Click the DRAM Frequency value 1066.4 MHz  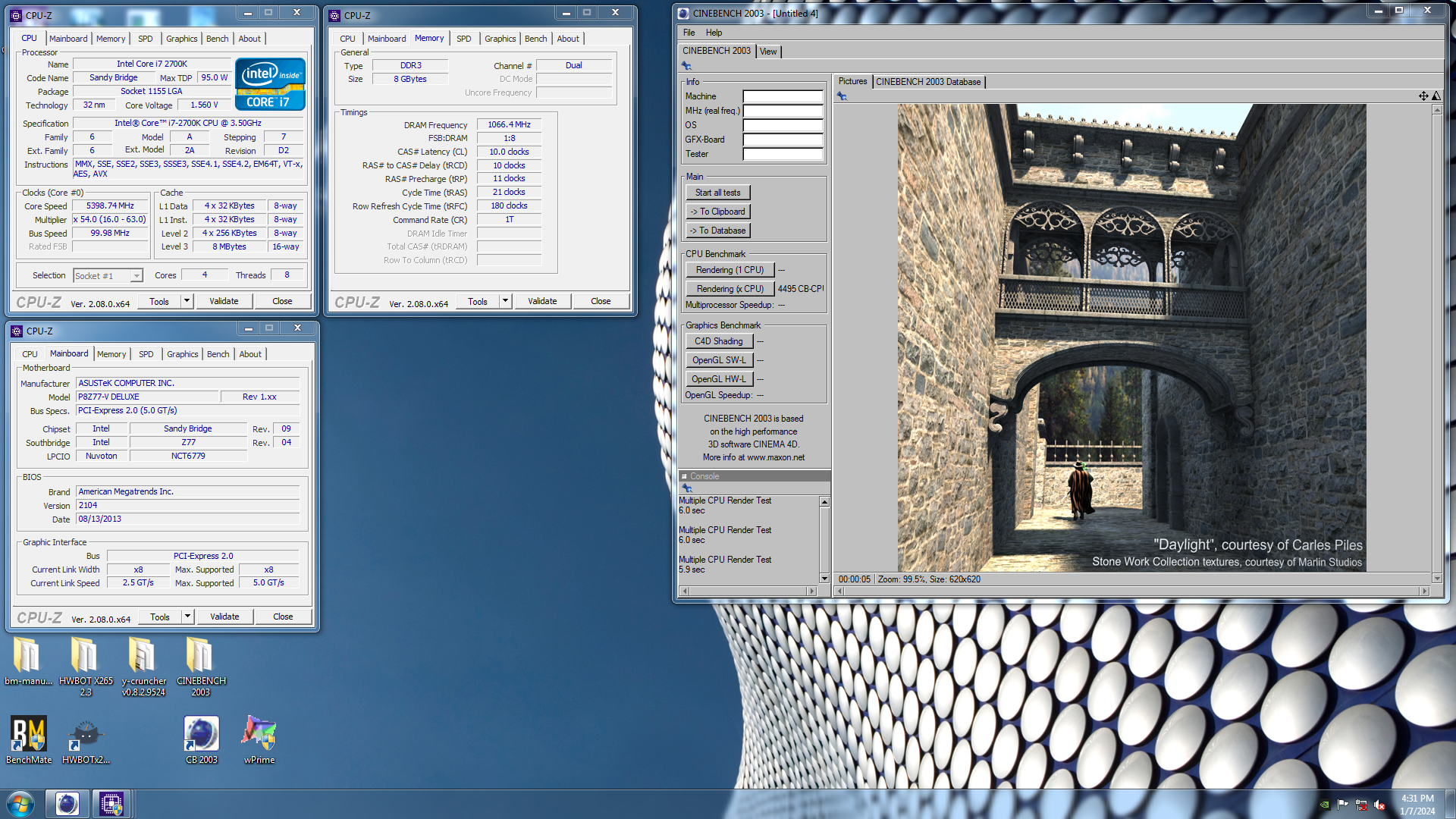click(x=509, y=124)
